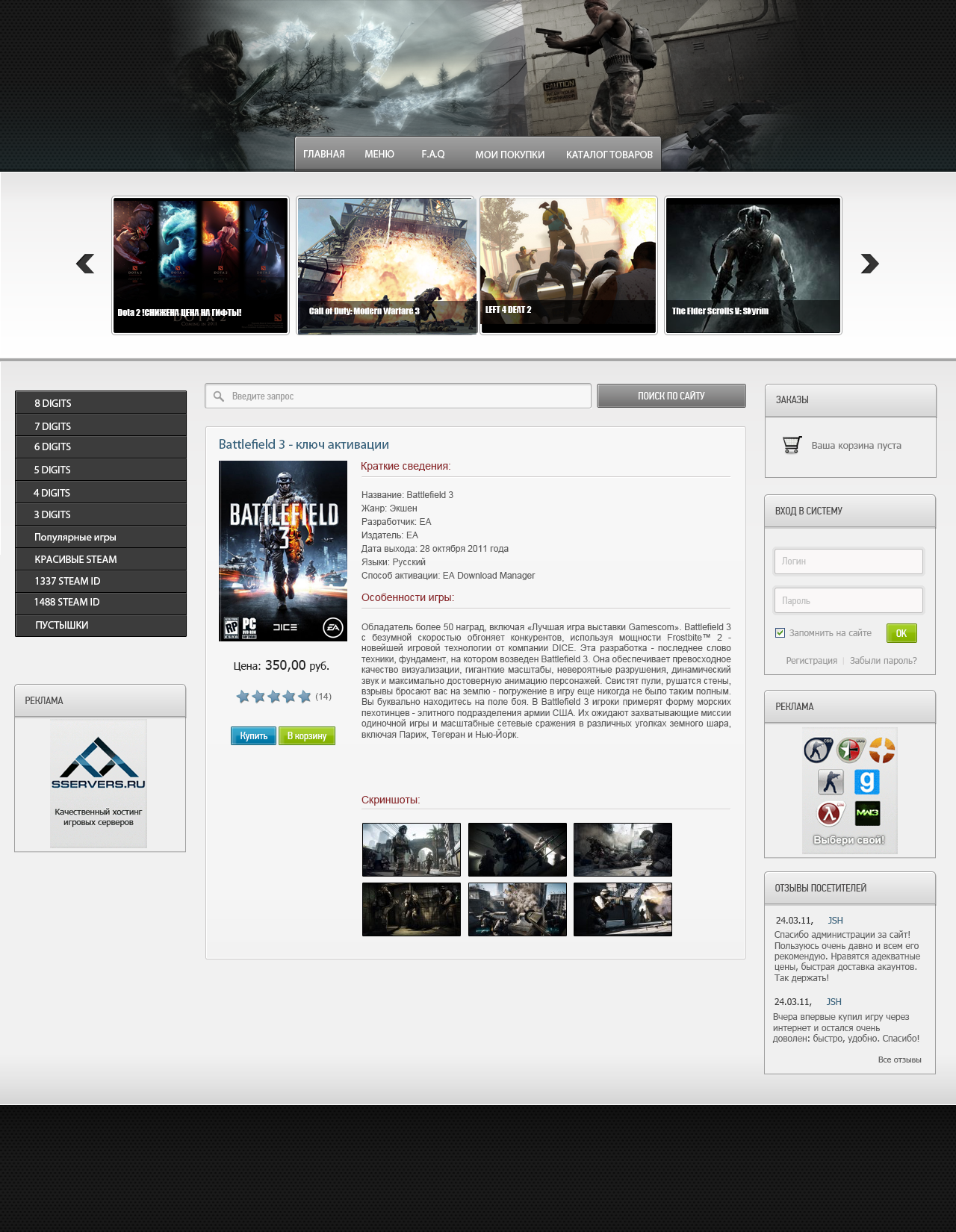Select the 8 DIGITS category
Screen dimensions: 956x1232
(x=101, y=402)
